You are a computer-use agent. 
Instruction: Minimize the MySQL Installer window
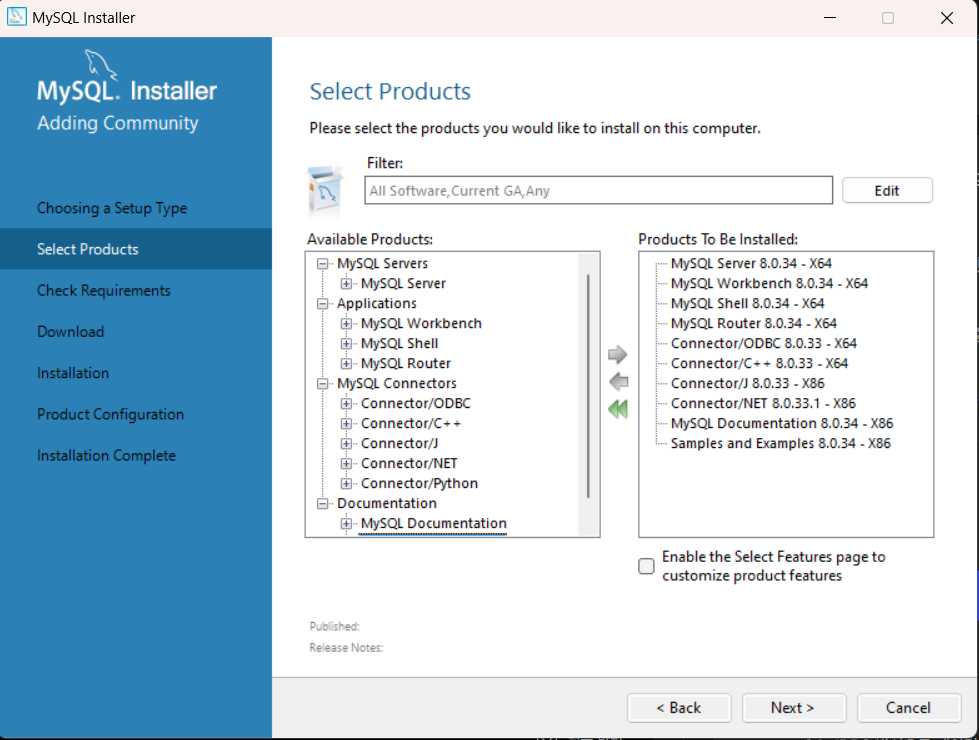click(830, 18)
